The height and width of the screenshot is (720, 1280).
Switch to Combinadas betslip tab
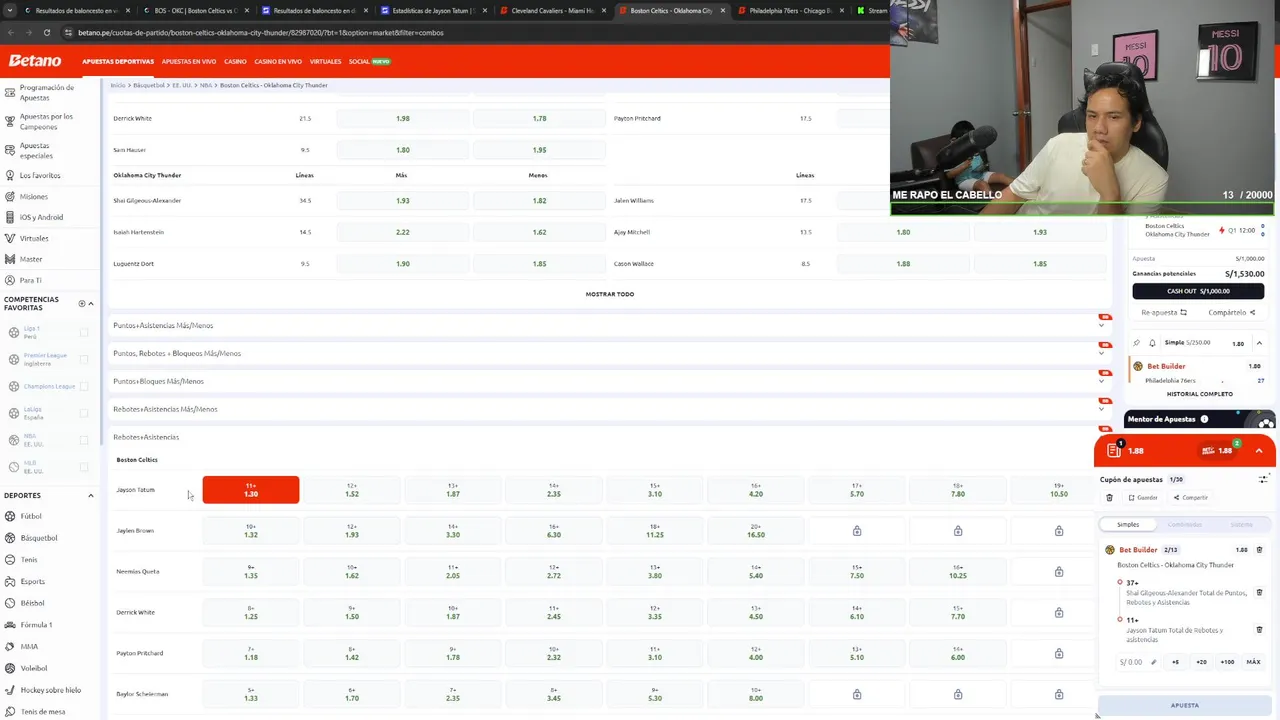tap(1185, 525)
